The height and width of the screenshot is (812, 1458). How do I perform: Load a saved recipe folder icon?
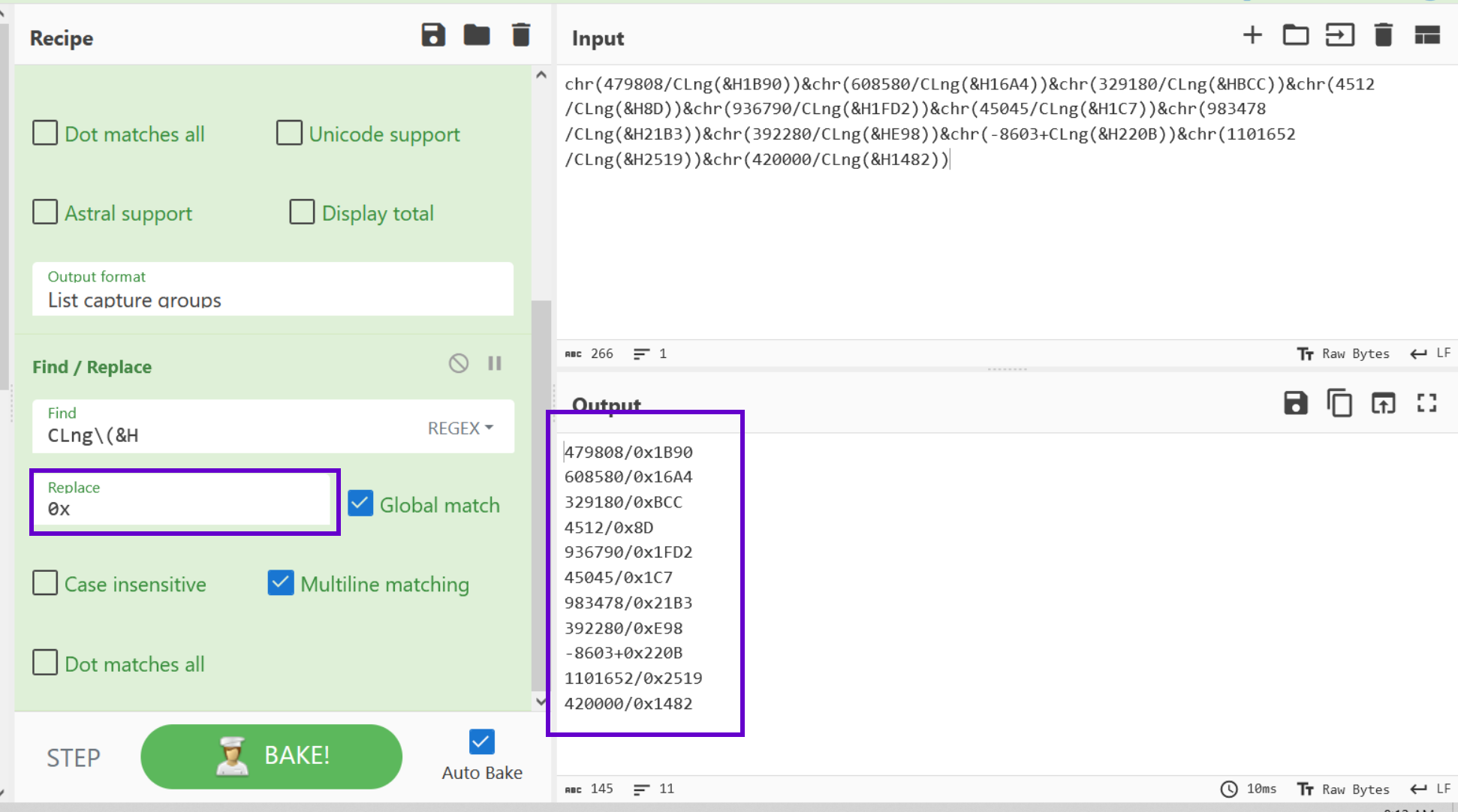477,35
